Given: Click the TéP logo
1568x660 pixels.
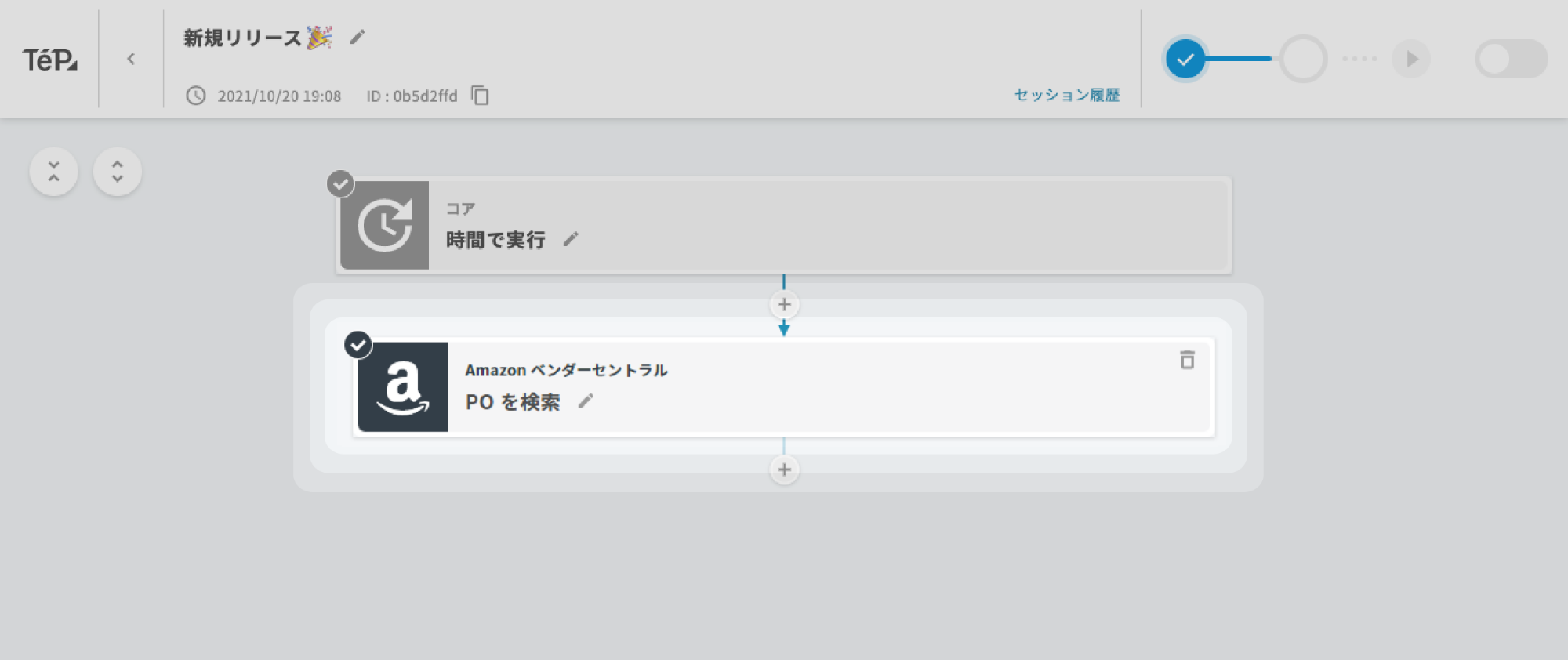Looking at the screenshot, I should coord(49,60).
